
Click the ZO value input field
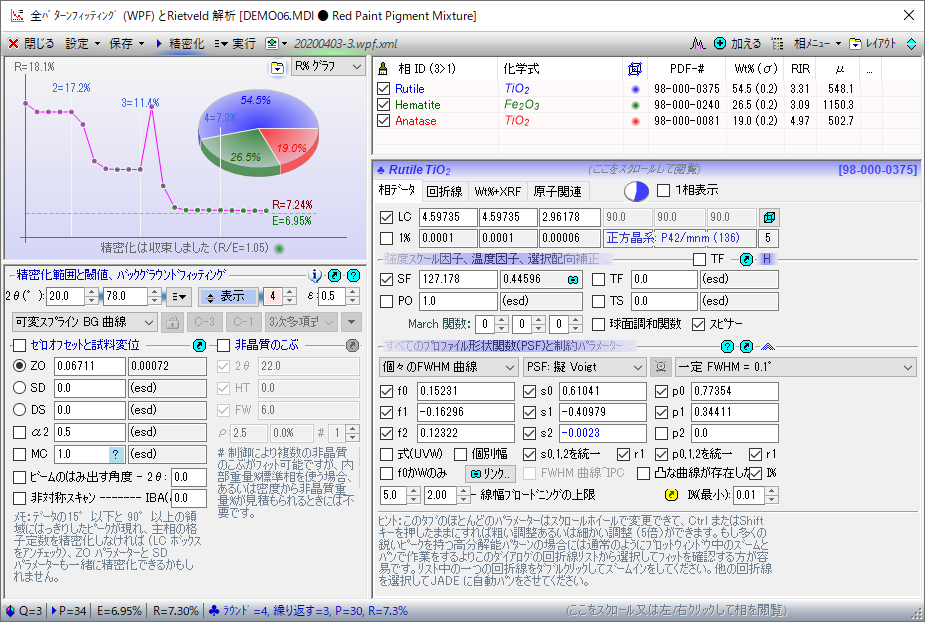(89, 366)
